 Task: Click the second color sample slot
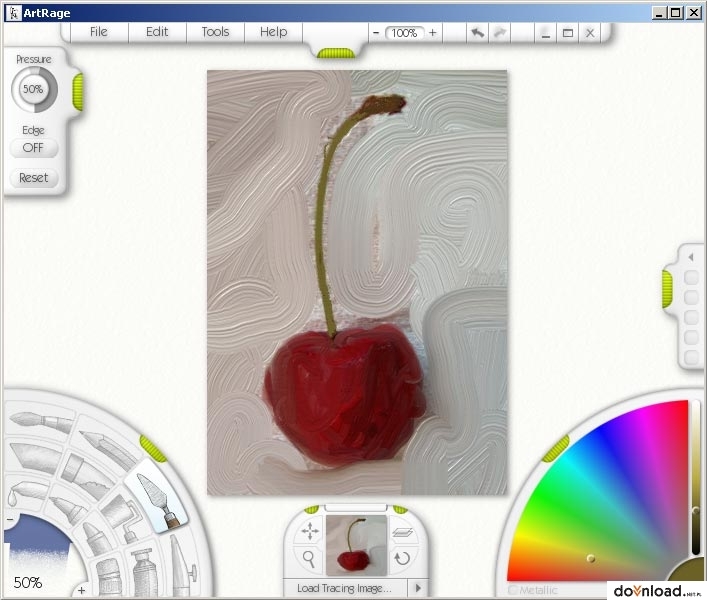click(691, 297)
